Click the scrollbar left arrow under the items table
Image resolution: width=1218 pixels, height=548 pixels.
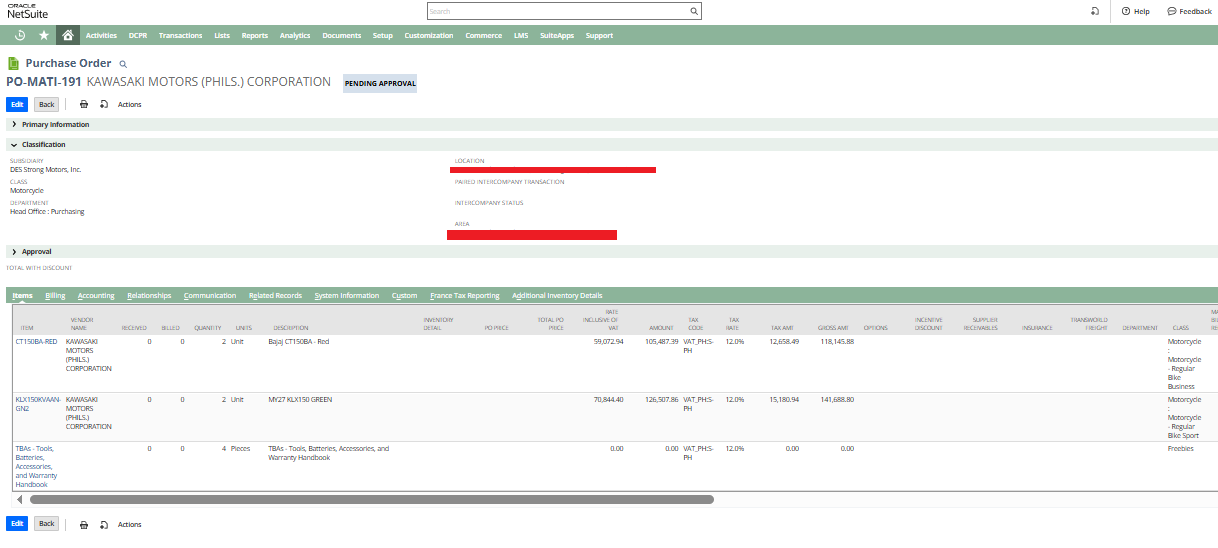click(20, 498)
